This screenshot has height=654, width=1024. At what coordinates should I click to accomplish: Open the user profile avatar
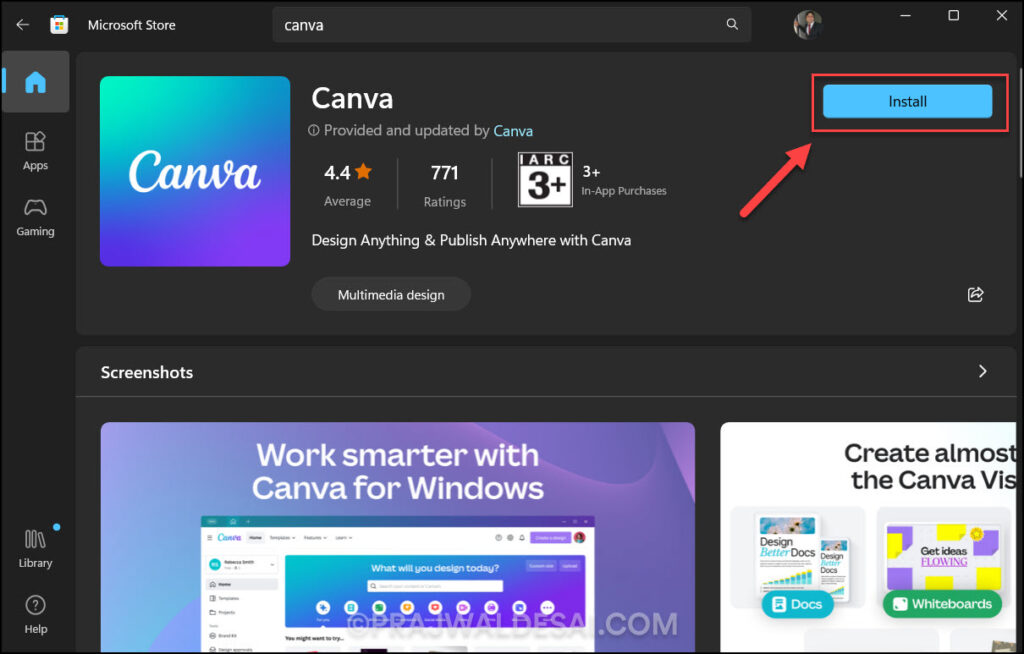click(807, 25)
